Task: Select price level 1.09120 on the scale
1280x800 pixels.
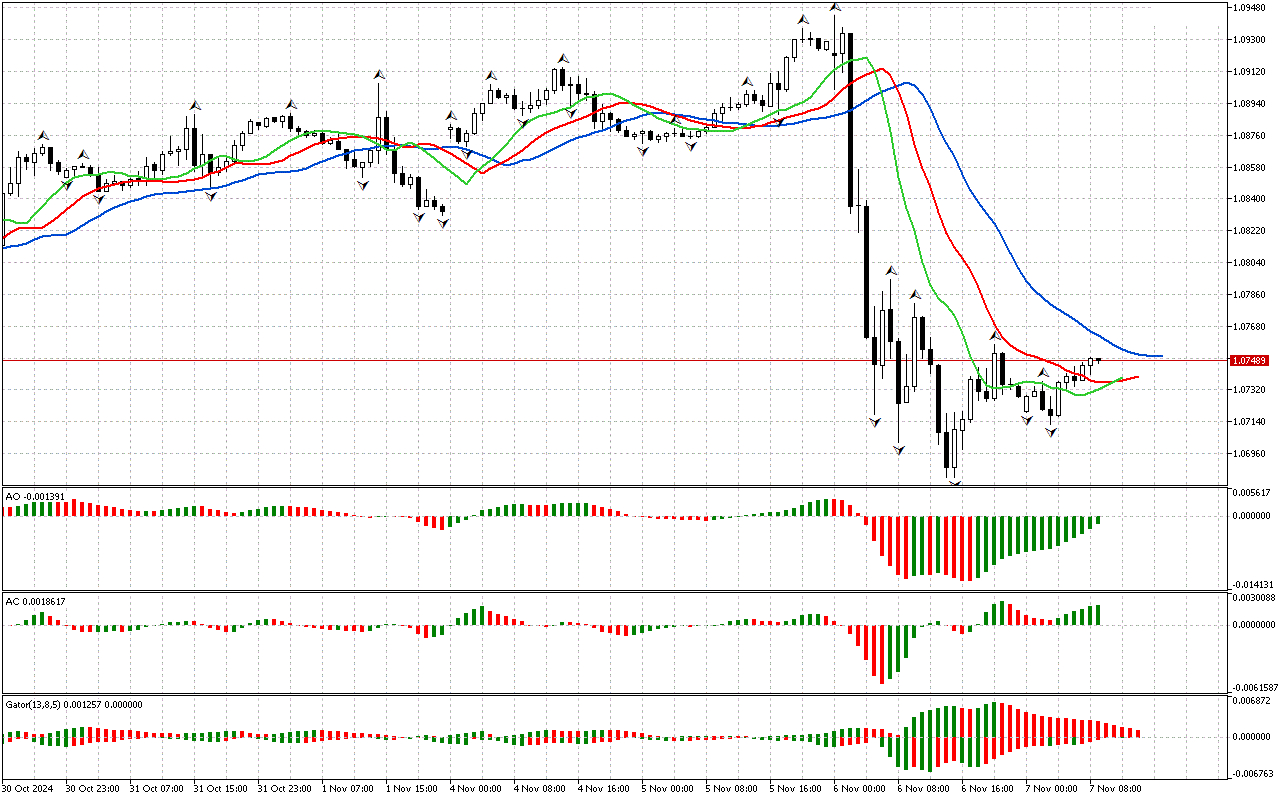Action: [x=1251, y=72]
